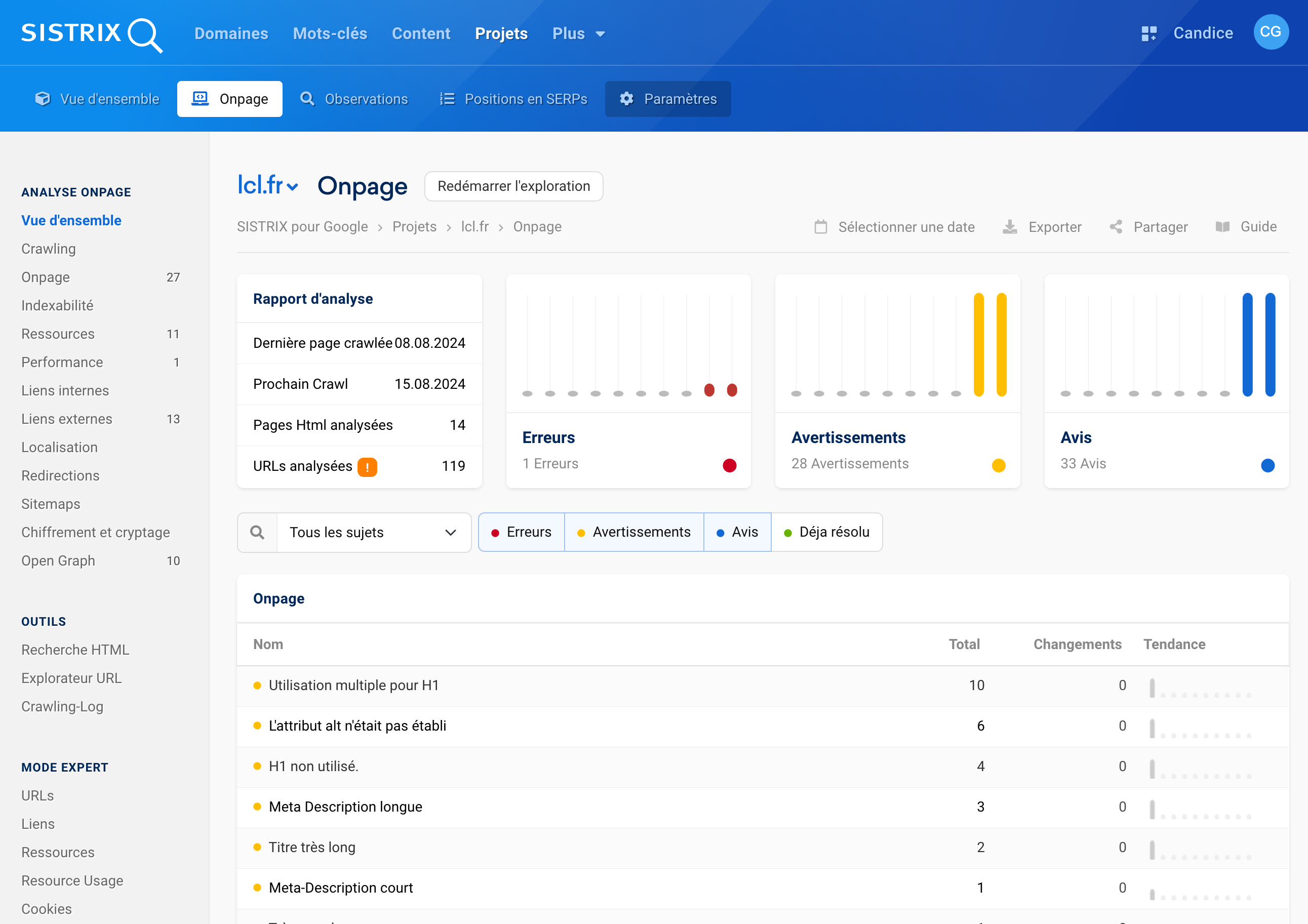1308x924 pixels.
Task: Open the Tous les sujets dropdown
Action: pos(374,532)
